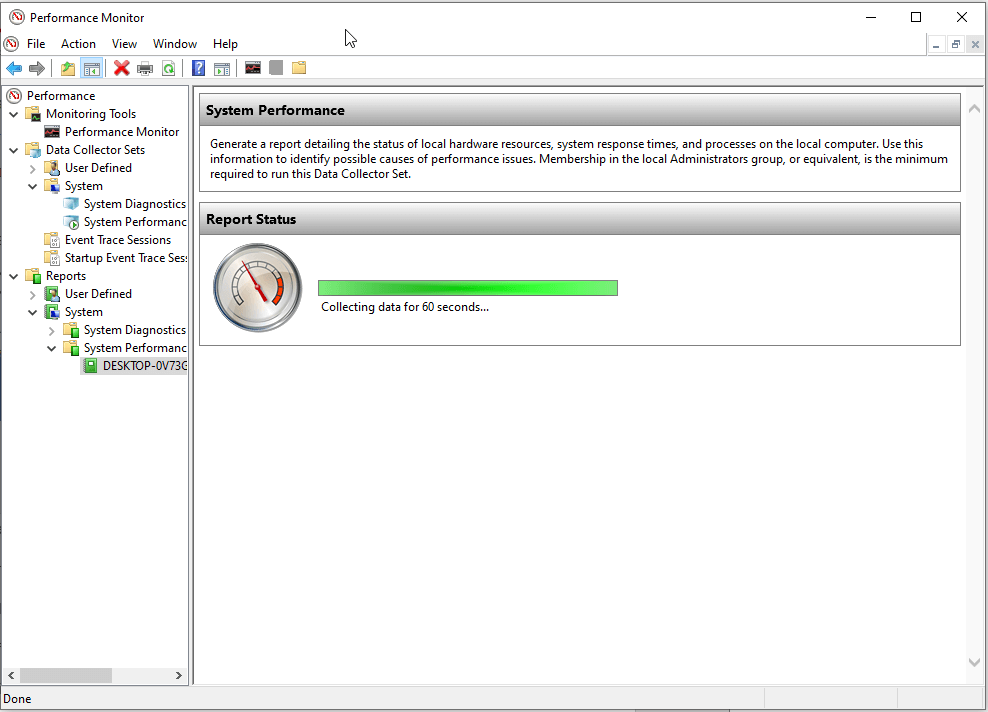Click the red Delete toolbar icon
988x712 pixels.
click(x=121, y=67)
